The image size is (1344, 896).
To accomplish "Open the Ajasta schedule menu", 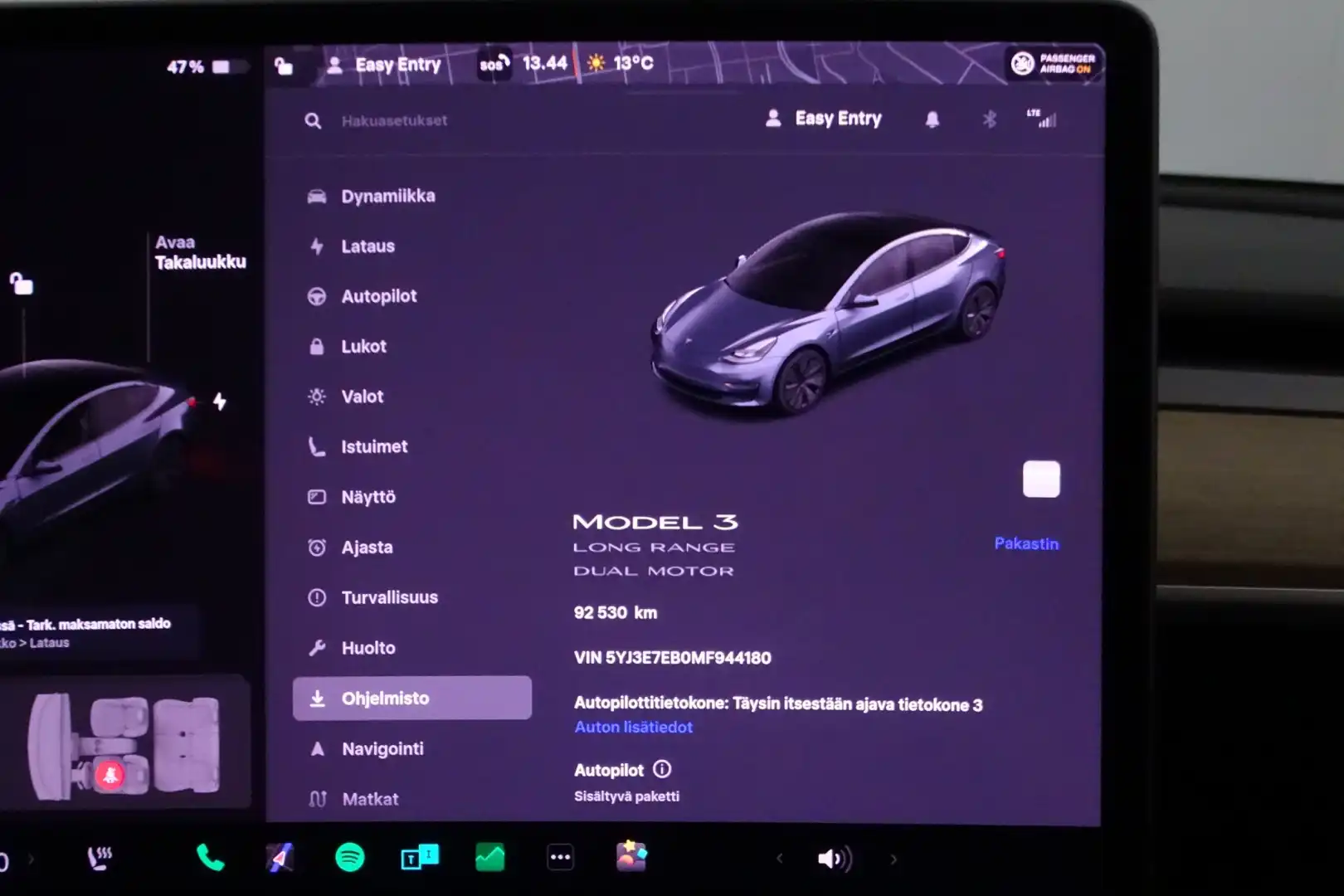I will 350,548.
